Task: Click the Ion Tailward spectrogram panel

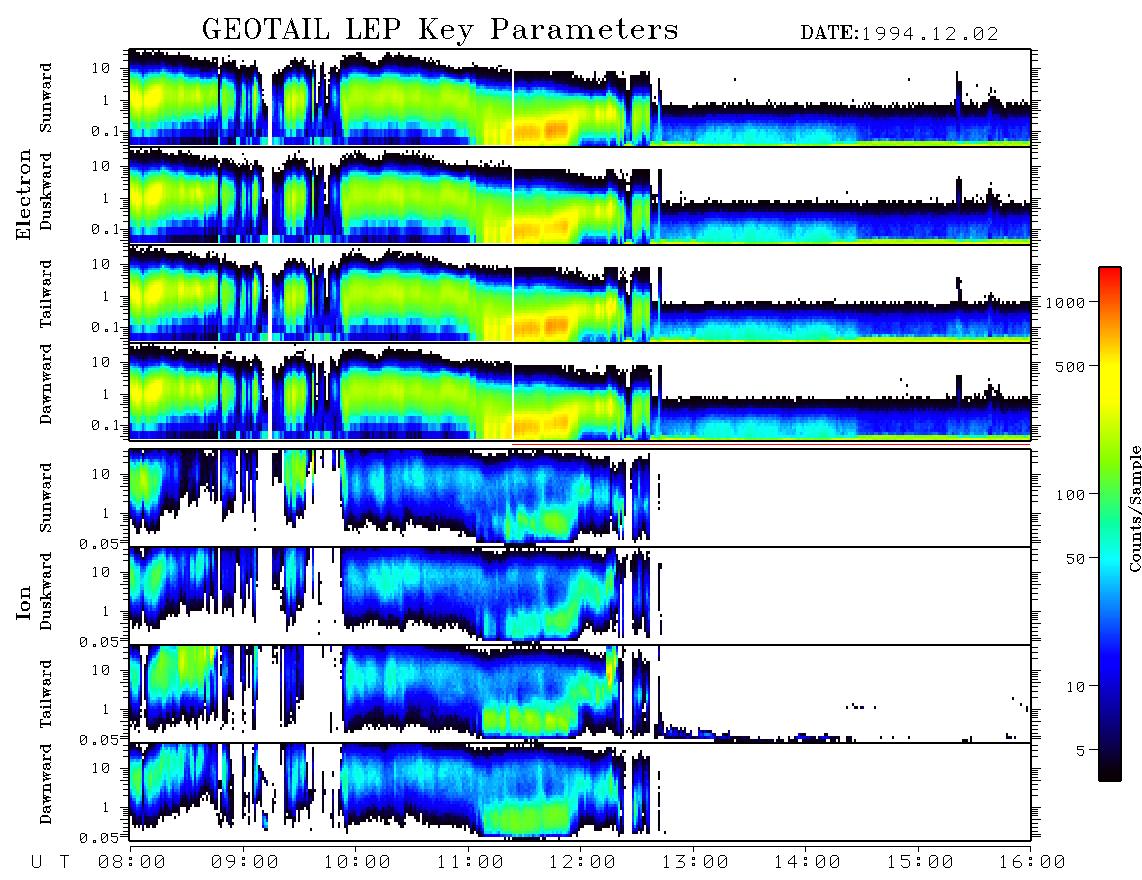Action: (580, 694)
